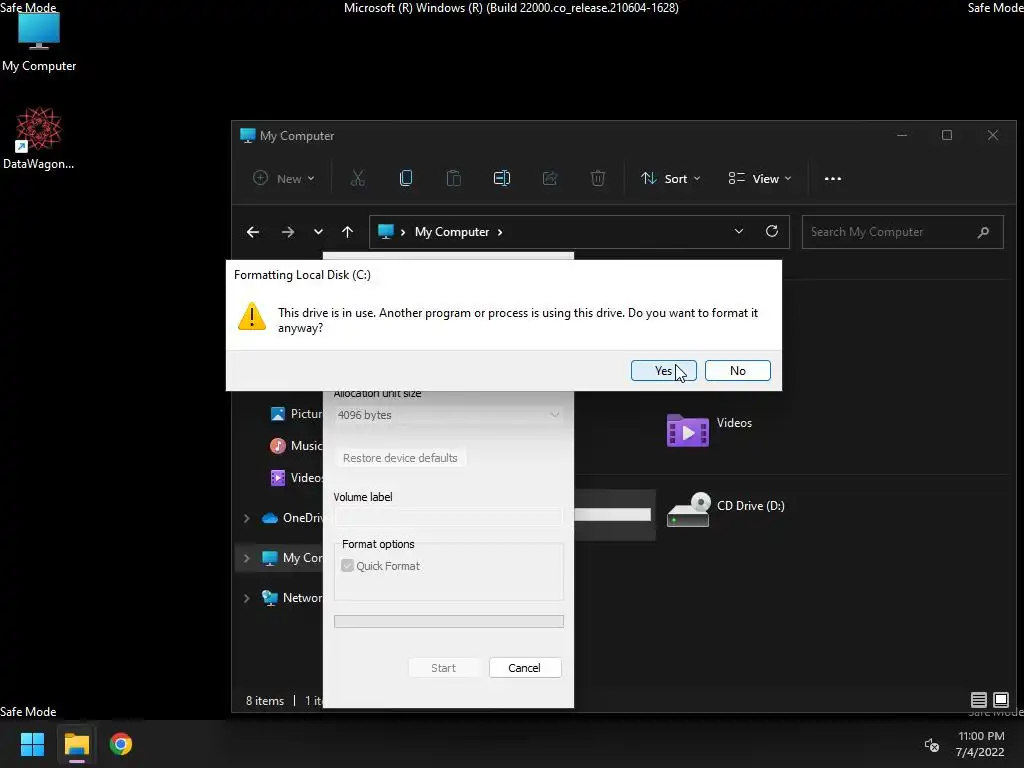The image size is (1024, 768).
Task: Expand the OneDrive tree node
Action: coord(246,518)
